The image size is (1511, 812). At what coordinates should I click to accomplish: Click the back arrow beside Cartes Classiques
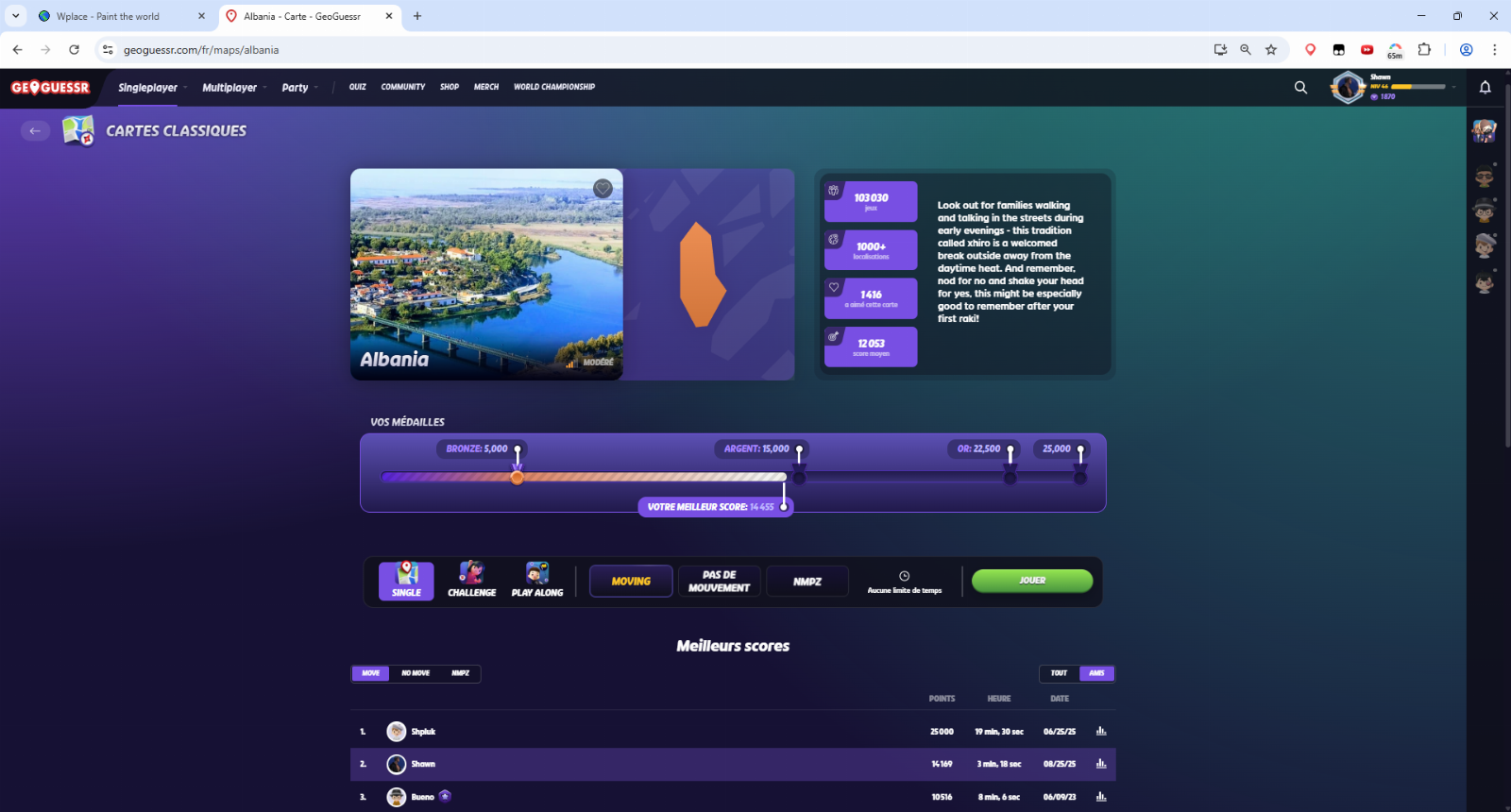(35, 131)
